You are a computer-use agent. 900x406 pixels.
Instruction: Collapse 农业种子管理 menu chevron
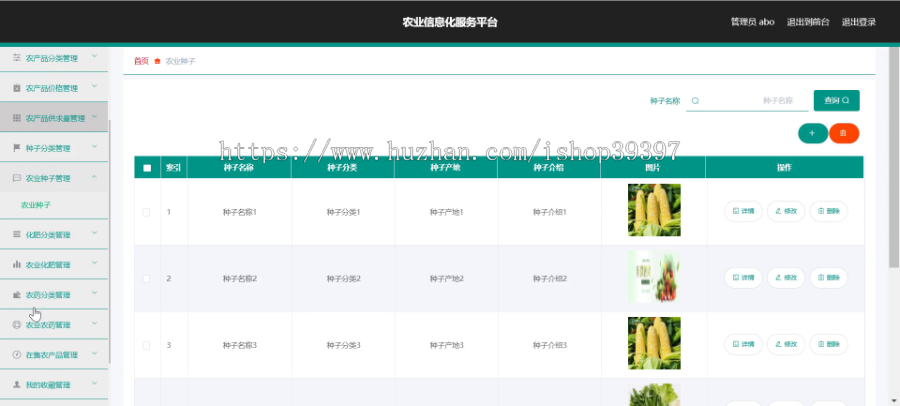coord(95,177)
